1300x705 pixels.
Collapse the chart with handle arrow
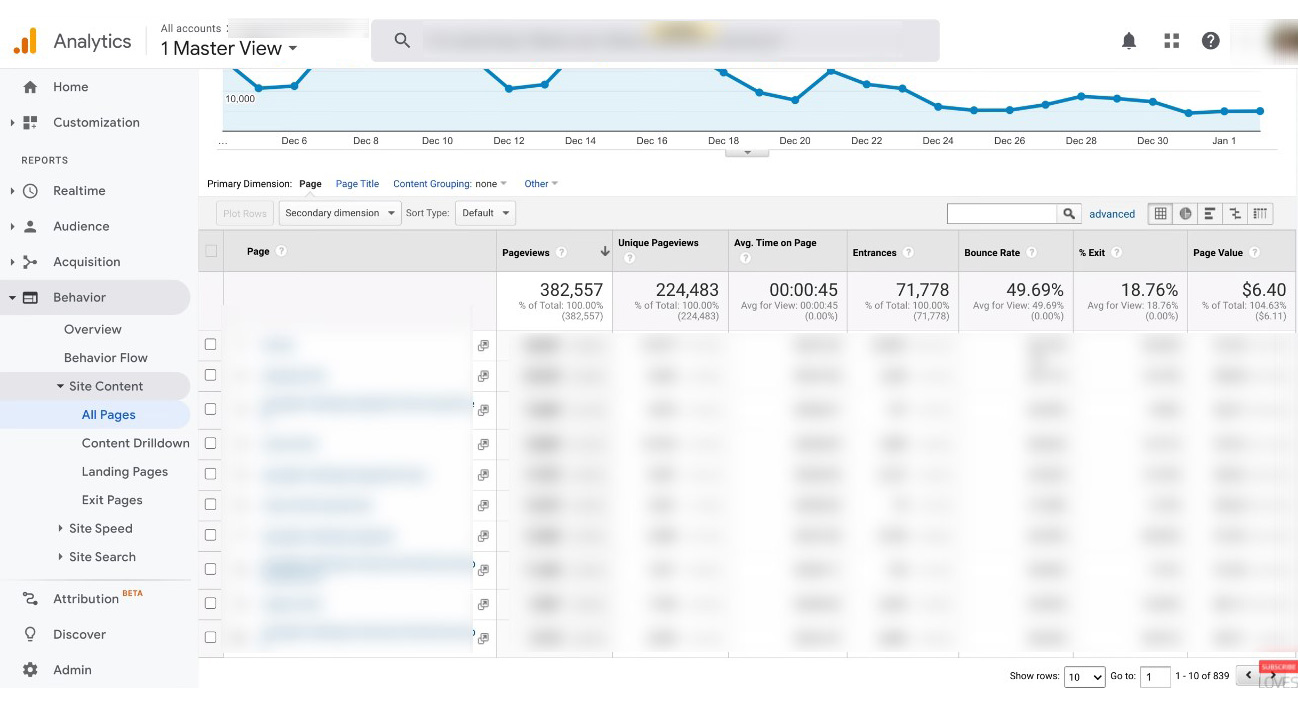(x=747, y=152)
